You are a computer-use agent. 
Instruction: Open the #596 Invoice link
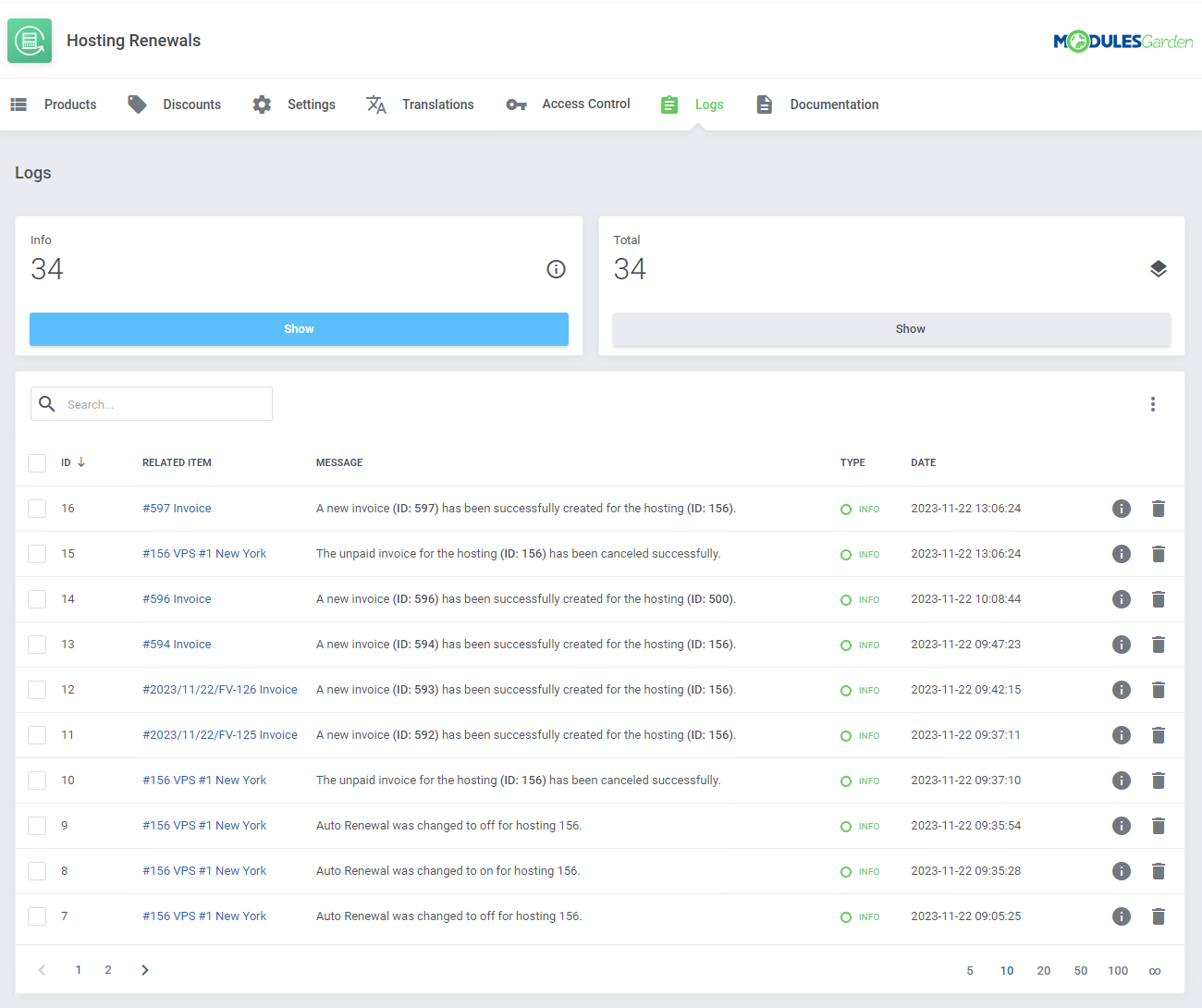(x=177, y=599)
